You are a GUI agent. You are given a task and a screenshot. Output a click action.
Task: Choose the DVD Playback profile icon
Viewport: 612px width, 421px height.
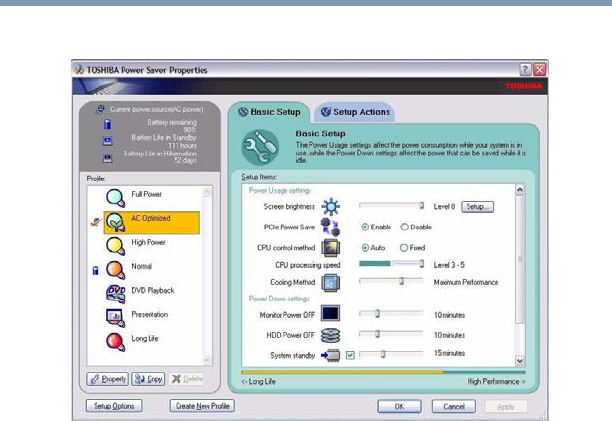pyautogui.click(x=116, y=294)
